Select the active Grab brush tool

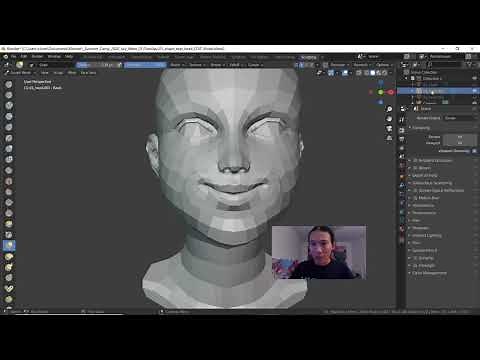(9, 246)
